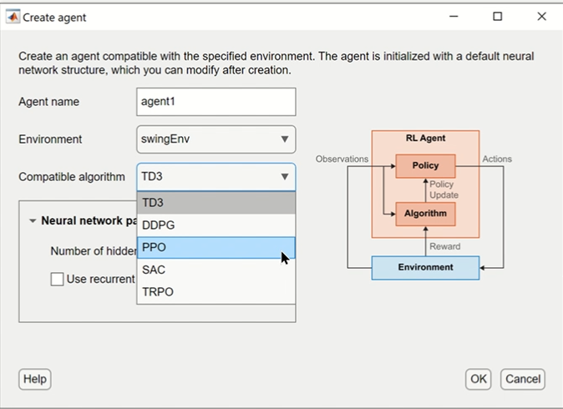The height and width of the screenshot is (409, 563).
Task: Pick SAC from the algorithm list
Action: (216, 270)
